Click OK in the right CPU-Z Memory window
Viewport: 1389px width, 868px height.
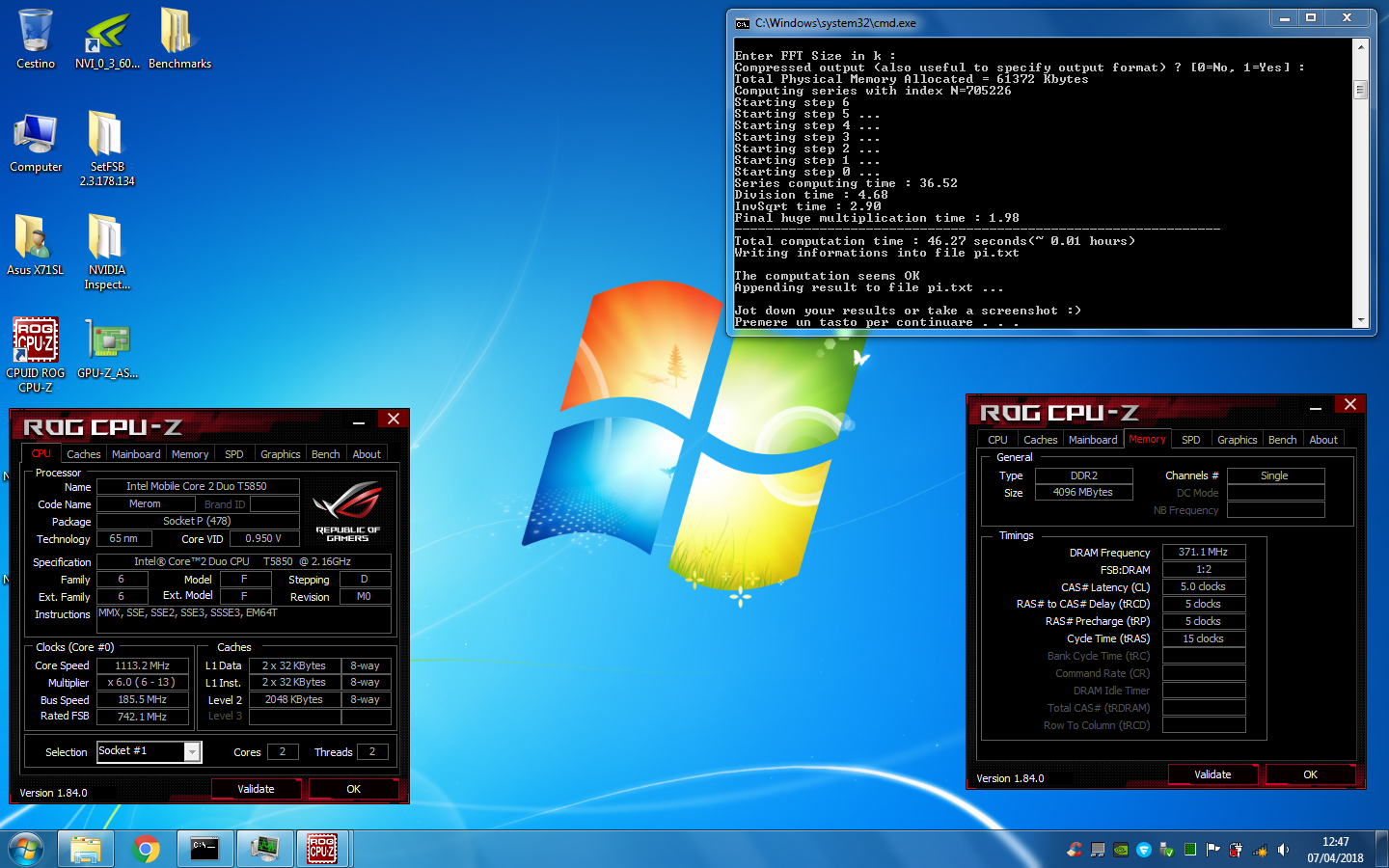coord(1311,774)
